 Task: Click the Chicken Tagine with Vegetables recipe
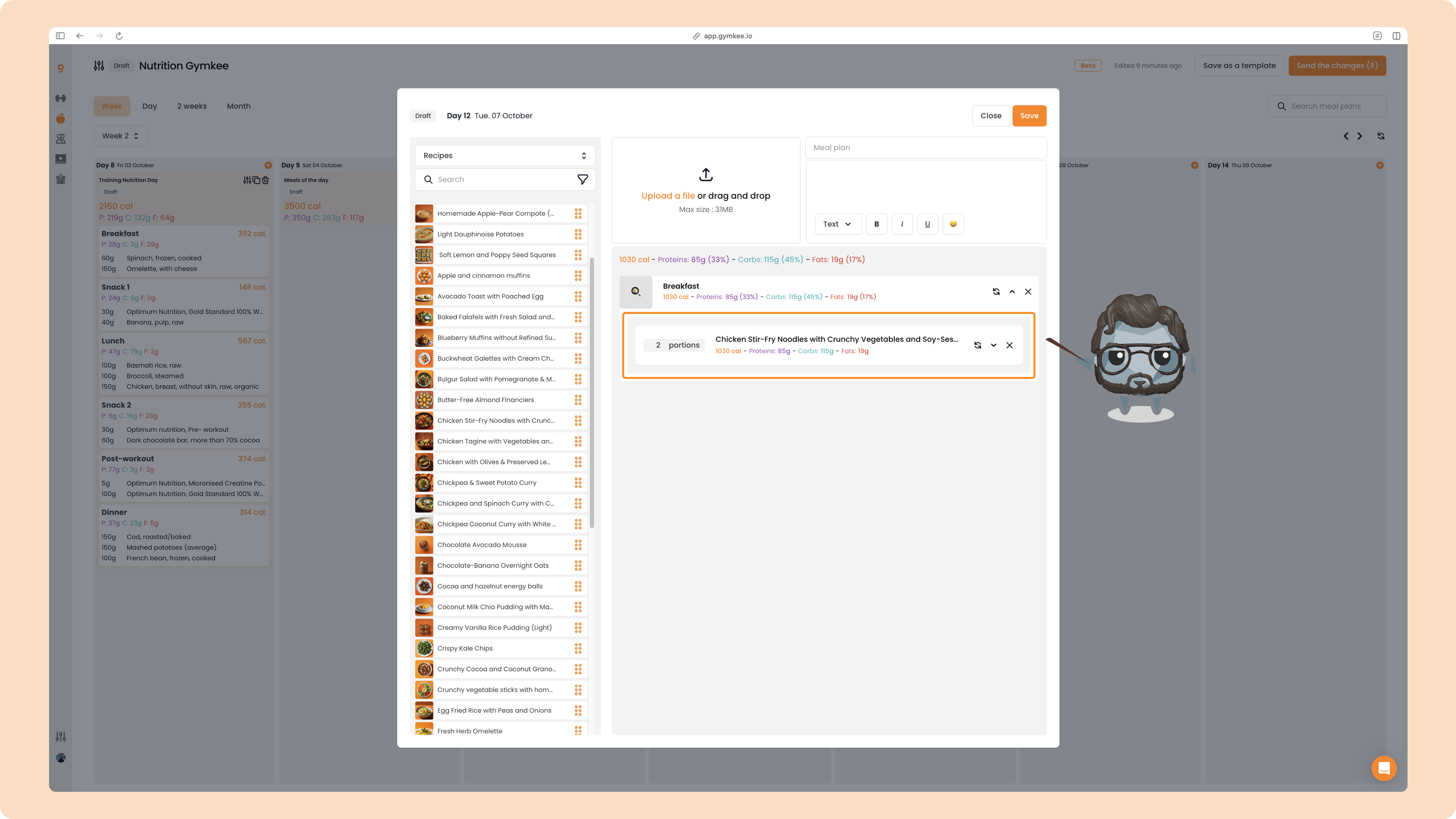pos(501,441)
